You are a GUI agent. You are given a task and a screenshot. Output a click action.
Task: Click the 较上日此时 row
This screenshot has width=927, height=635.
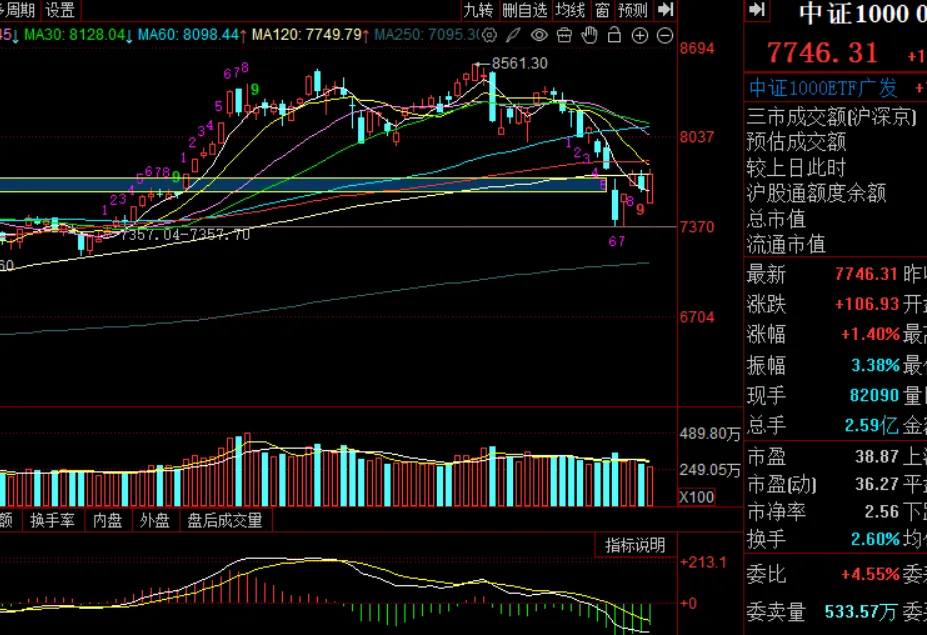click(796, 168)
